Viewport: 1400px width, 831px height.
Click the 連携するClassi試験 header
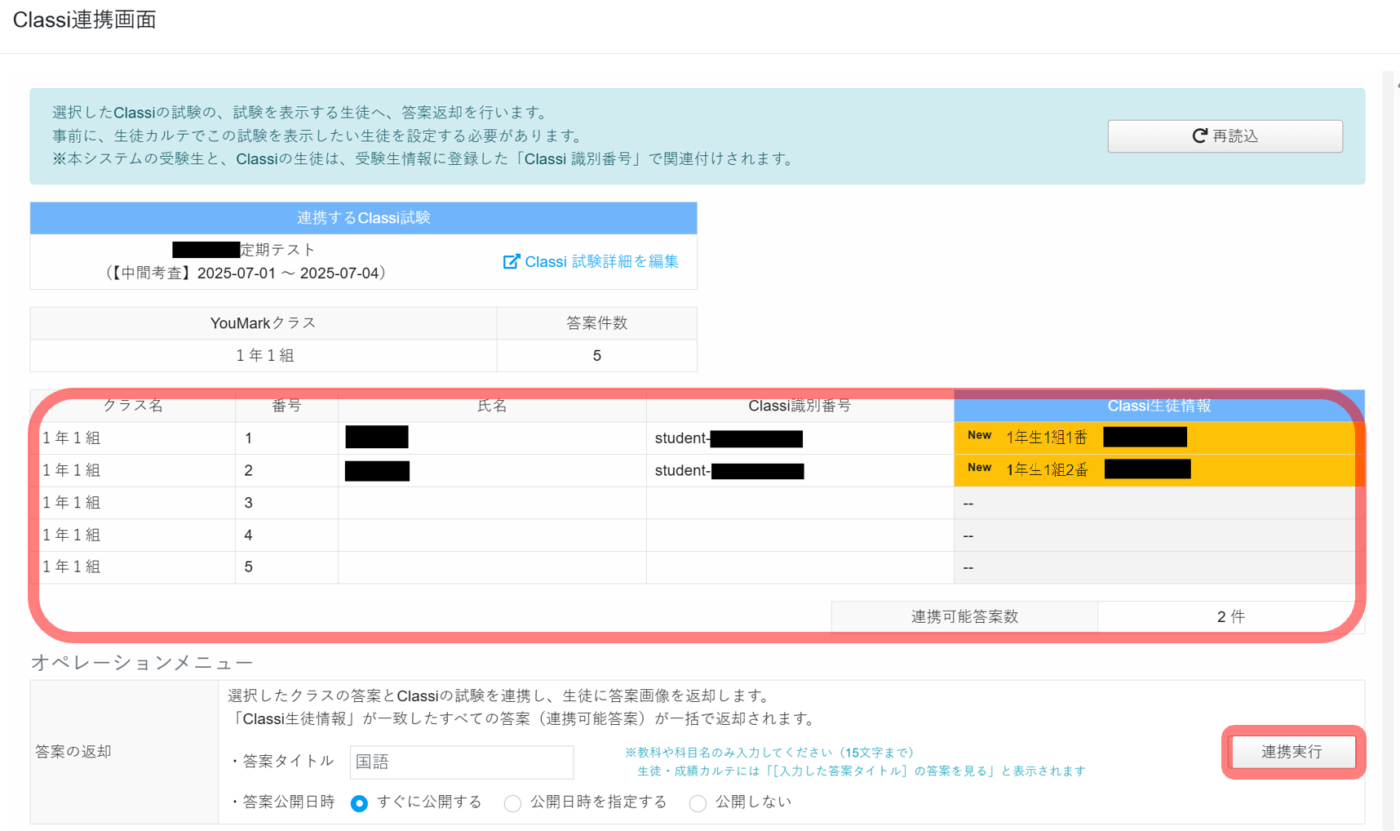tap(364, 218)
